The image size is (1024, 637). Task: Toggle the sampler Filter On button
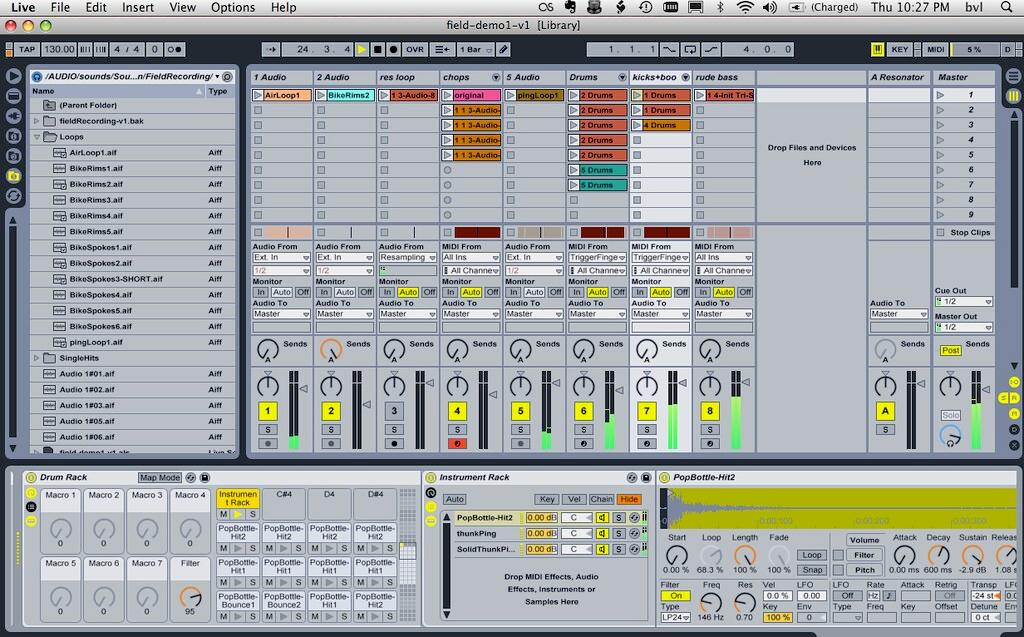coord(675,595)
